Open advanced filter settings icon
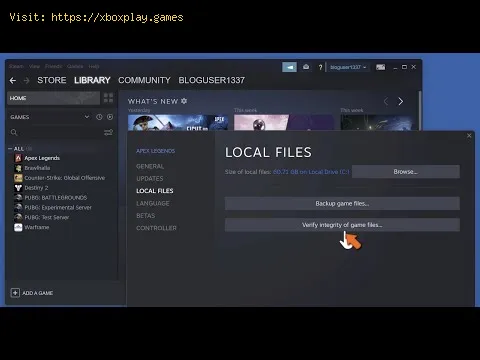The image size is (480, 360). point(108,132)
